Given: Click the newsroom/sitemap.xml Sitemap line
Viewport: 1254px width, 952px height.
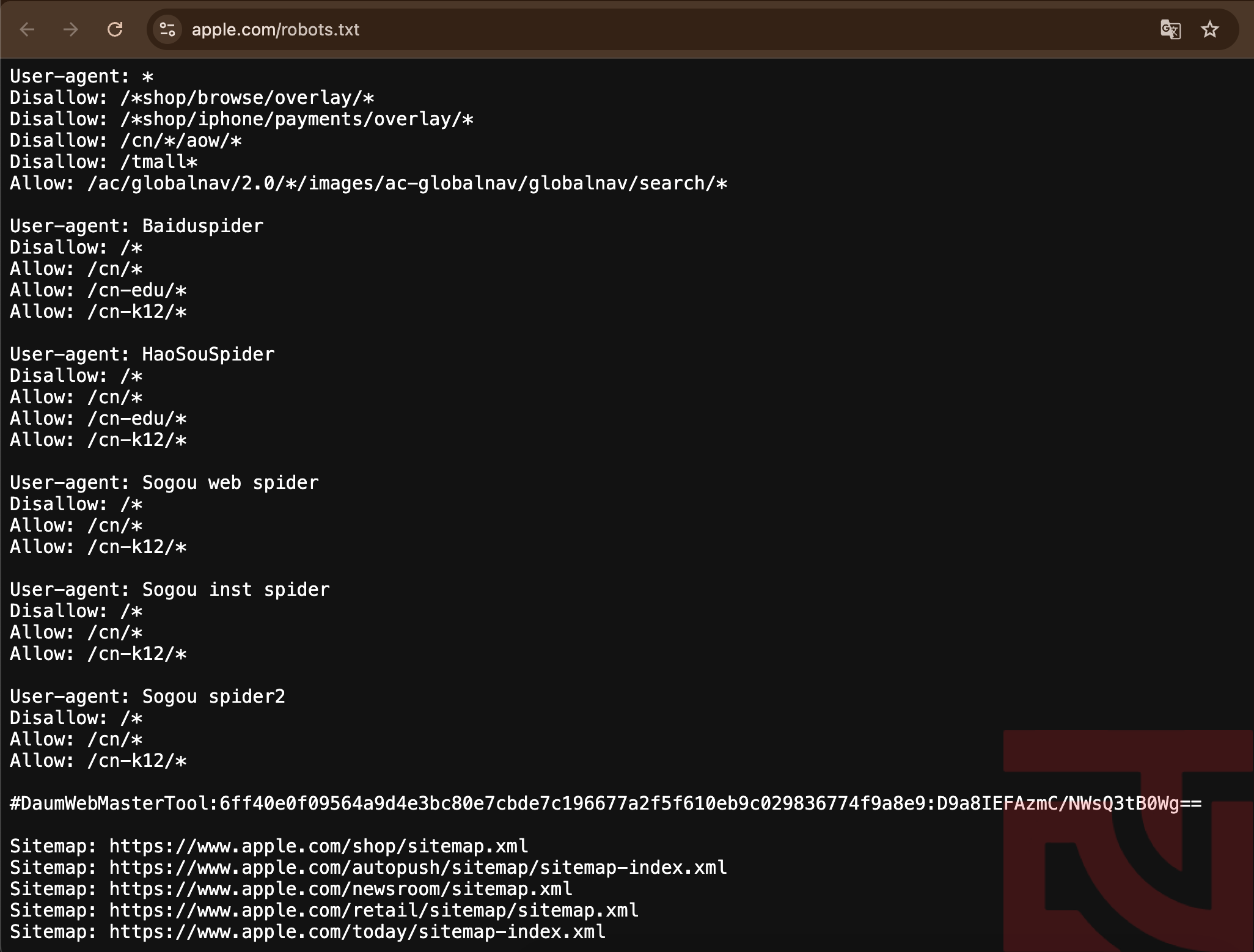Looking at the screenshot, I should pos(291,889).
